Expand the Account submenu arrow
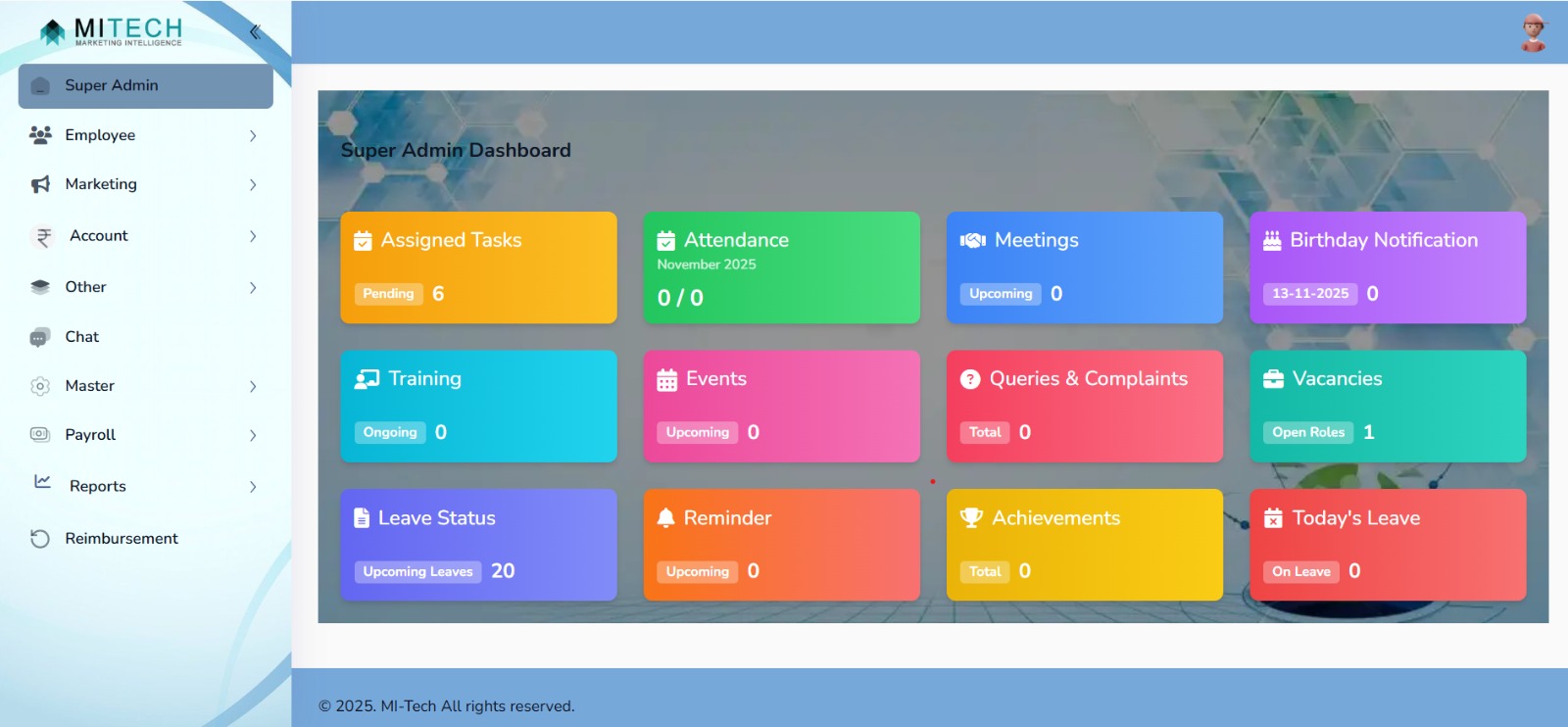This screenshot has height=727, width=1568. pyautogui.click(x=253, y=236)
